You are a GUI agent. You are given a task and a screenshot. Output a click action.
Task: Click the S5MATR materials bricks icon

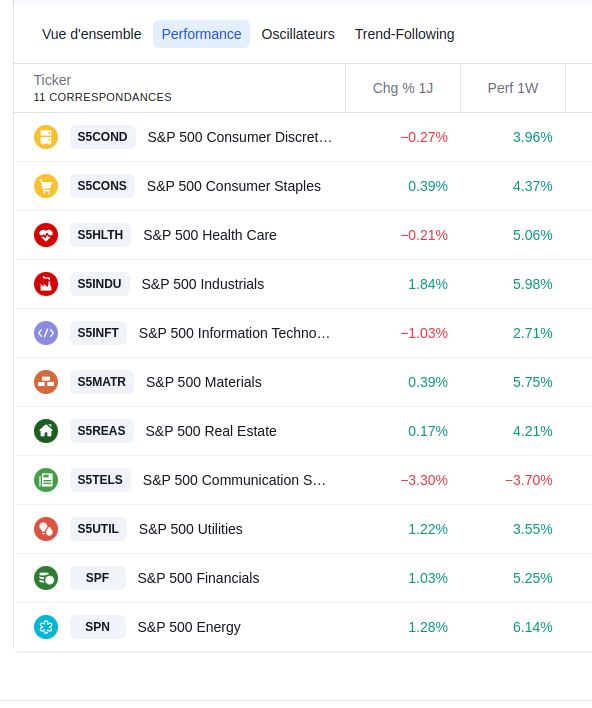46,382
